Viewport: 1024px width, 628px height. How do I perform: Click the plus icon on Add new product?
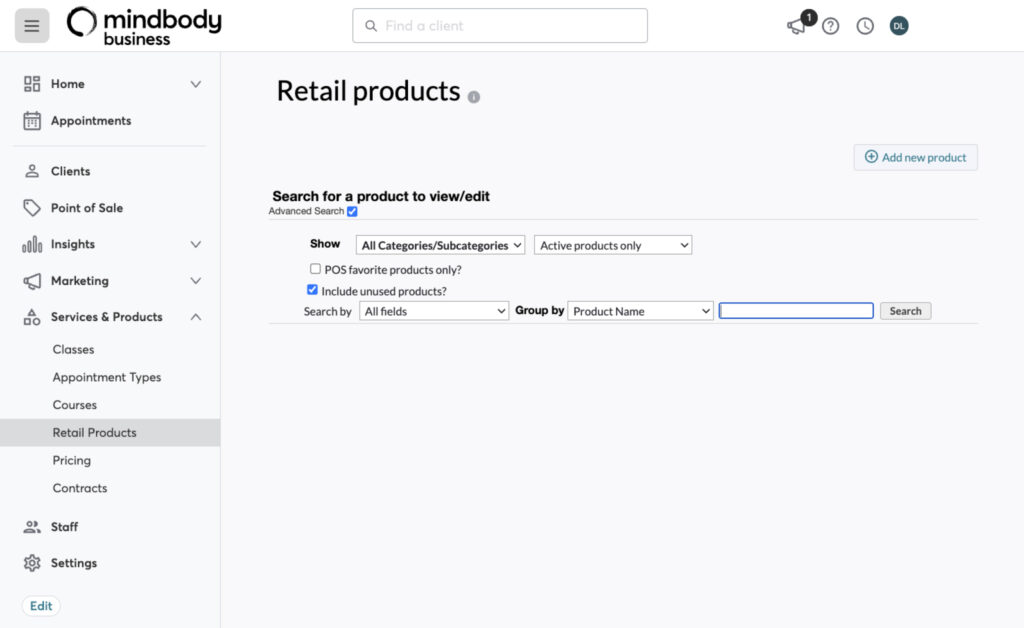[871, 157]
